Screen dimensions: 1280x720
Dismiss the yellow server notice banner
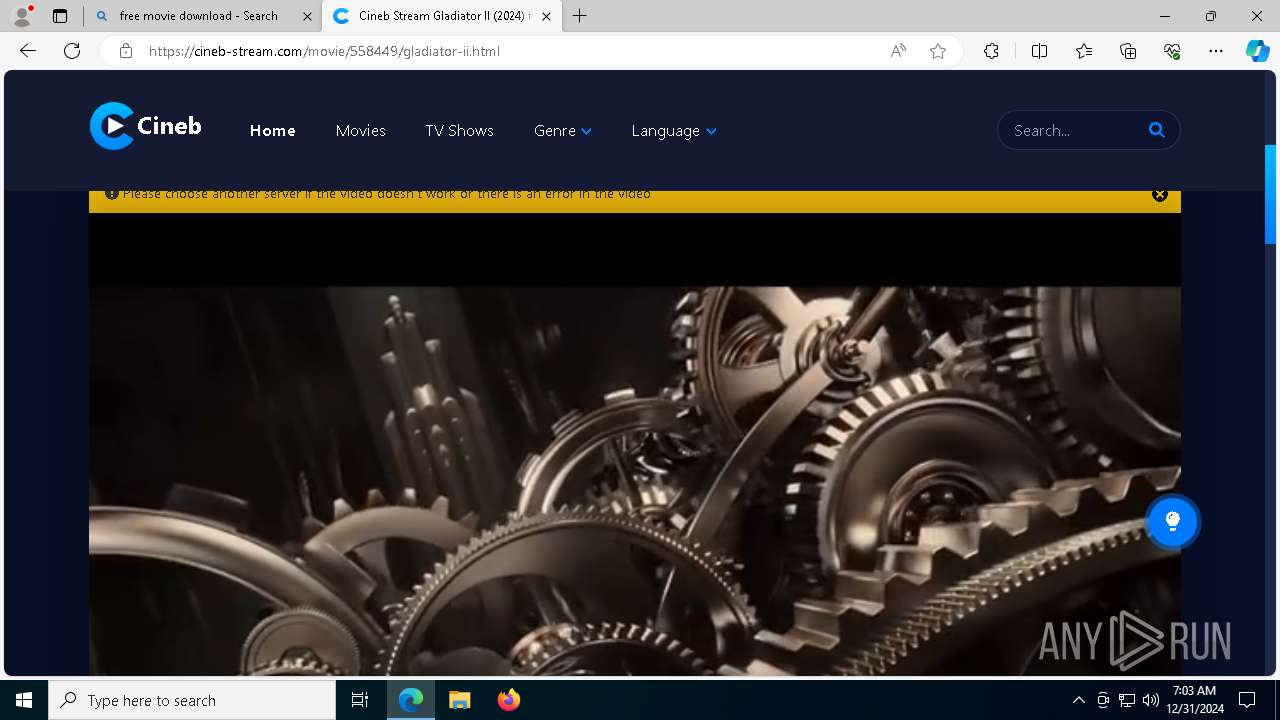[1160, 195]
